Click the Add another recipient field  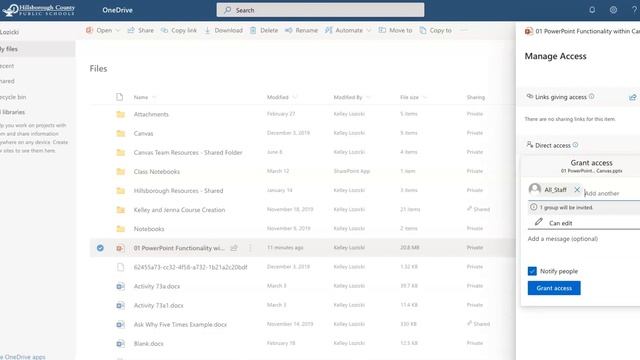pyautogui.click(x=611, y=193)
